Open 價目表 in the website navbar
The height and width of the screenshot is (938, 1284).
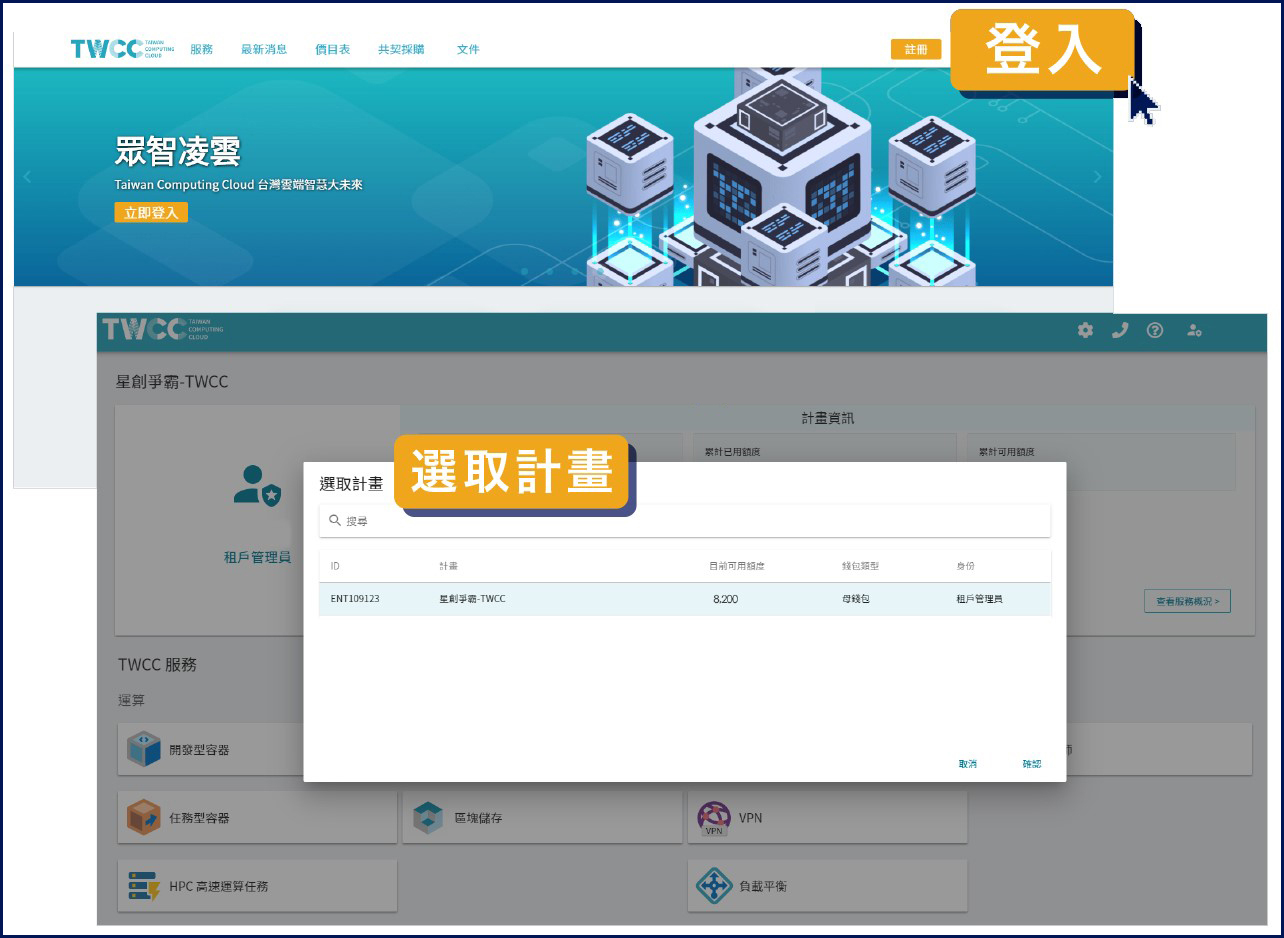coord(332,49)
